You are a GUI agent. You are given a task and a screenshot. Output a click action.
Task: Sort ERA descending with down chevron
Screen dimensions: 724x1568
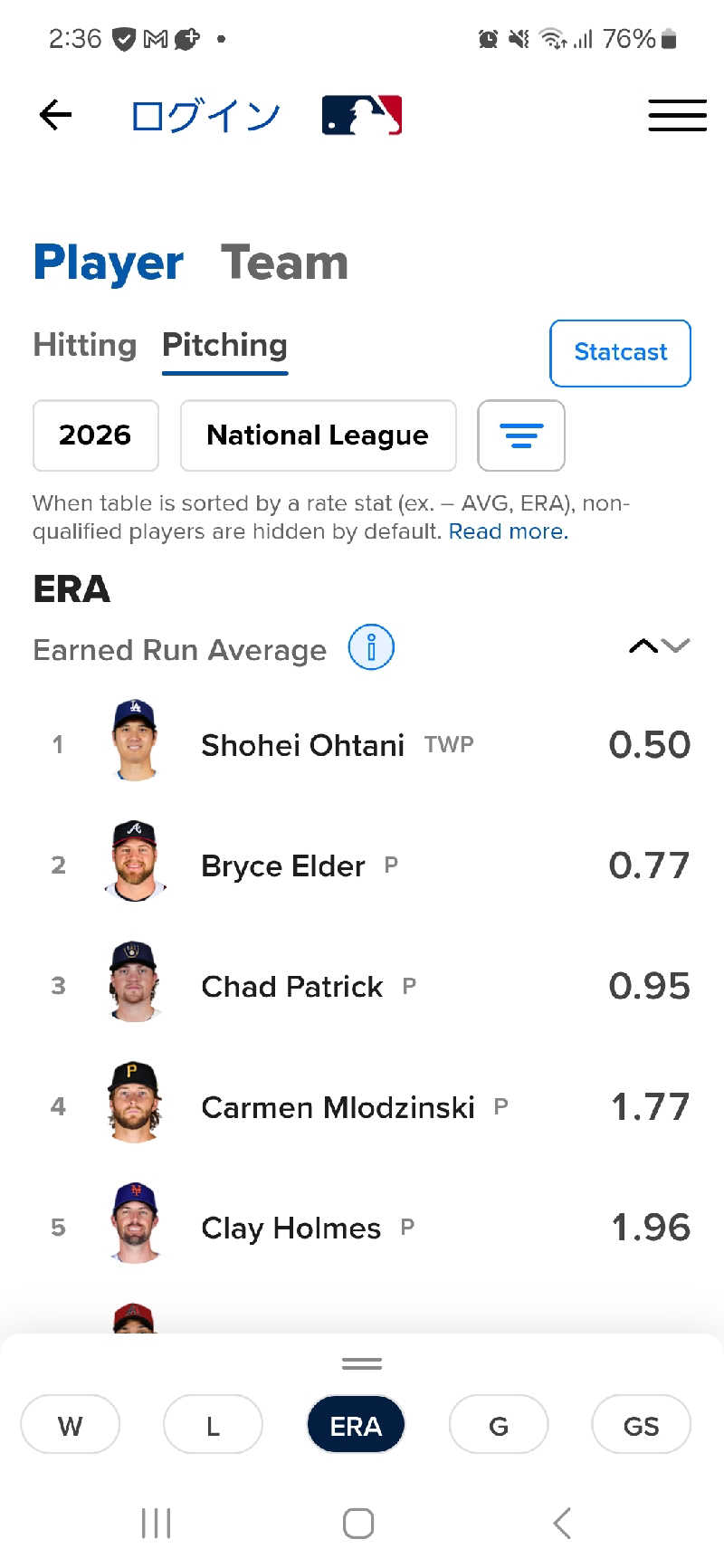(x=675, y=645)
